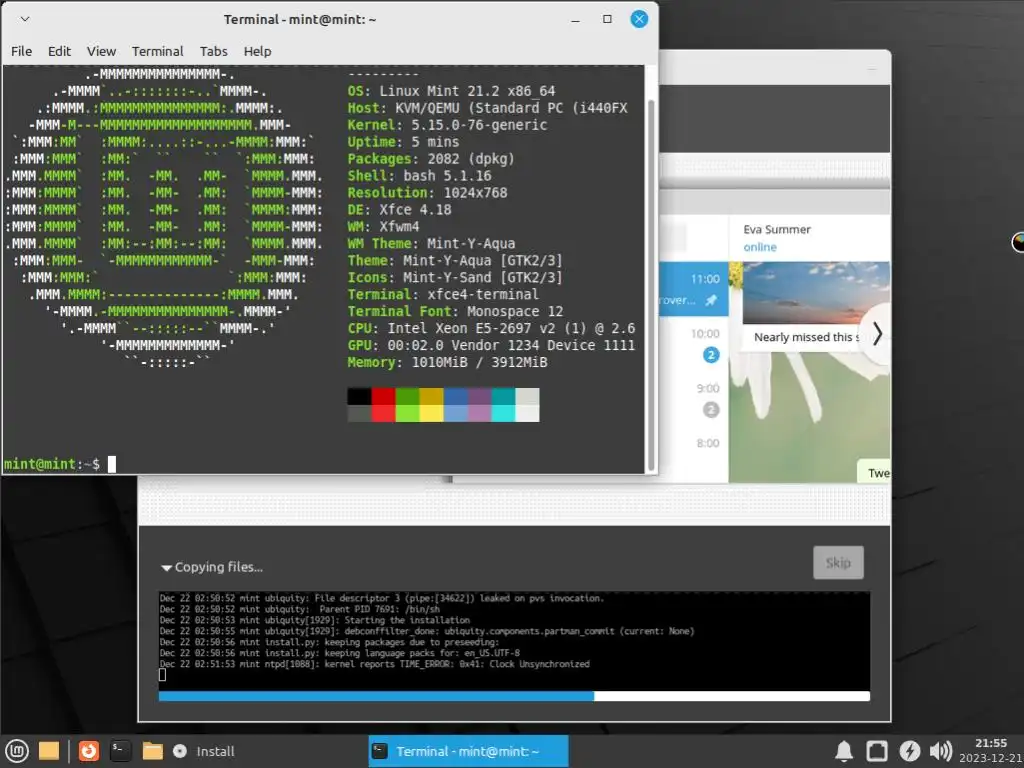1024x768 pixels.
Task: Collapse the Copying files... expander
Action: click(212, 567)
